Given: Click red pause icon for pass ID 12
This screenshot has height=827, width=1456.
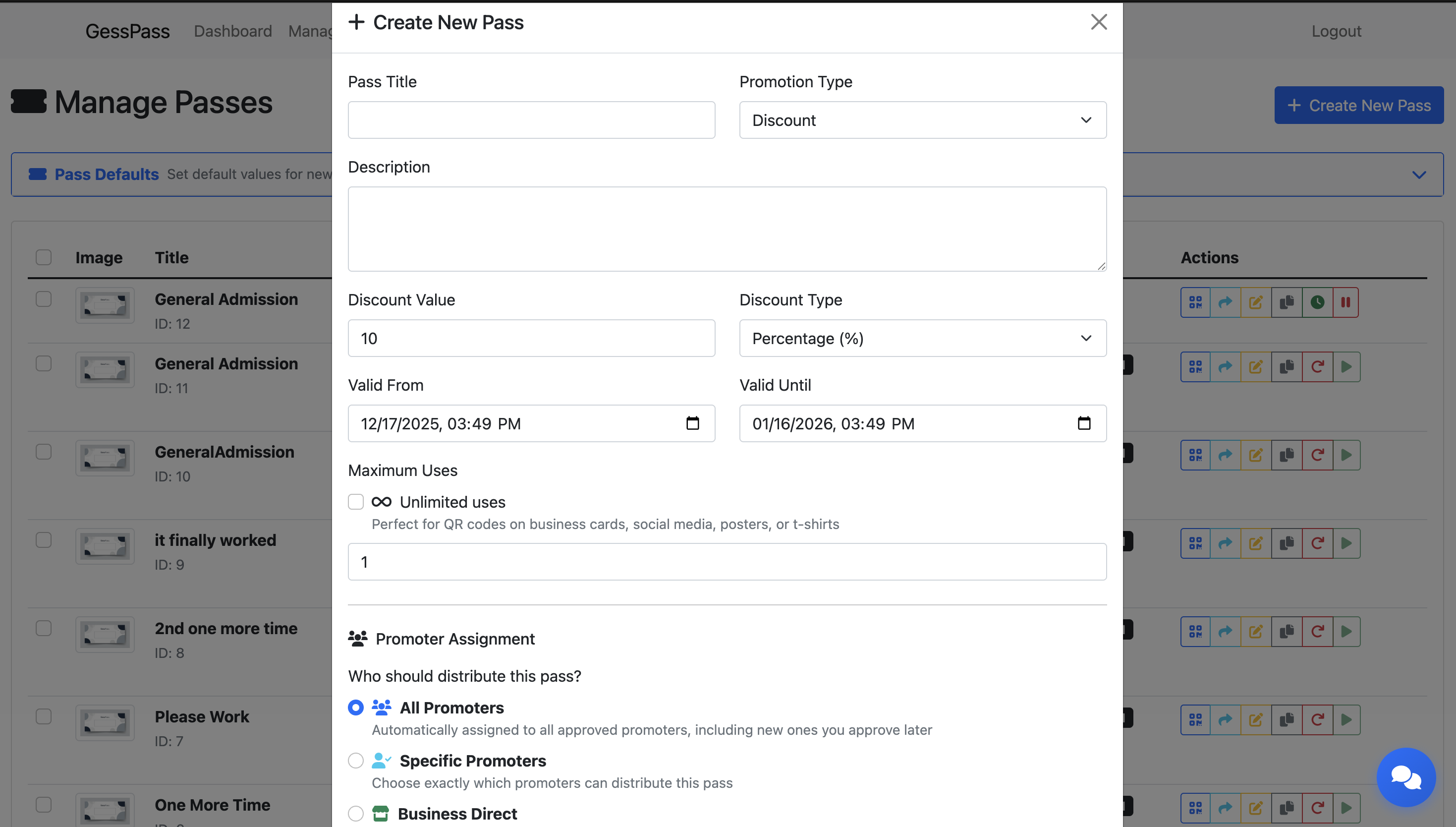Looking at the screenshot, I should 1345,302.
